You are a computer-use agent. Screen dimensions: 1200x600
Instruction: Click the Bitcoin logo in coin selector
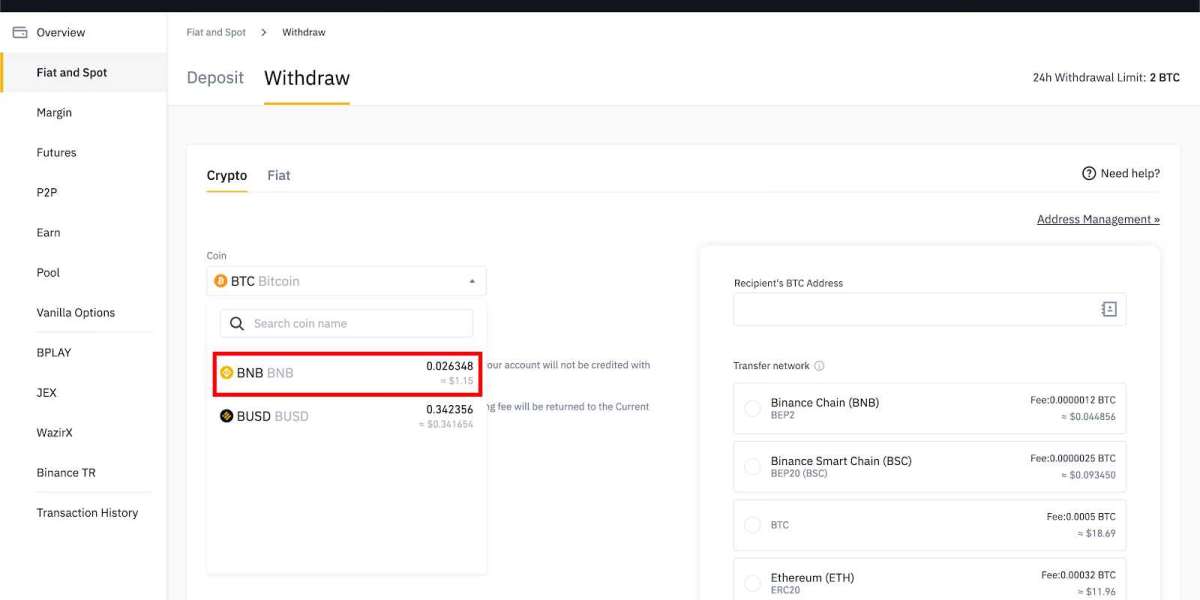[x=221, y=282]
